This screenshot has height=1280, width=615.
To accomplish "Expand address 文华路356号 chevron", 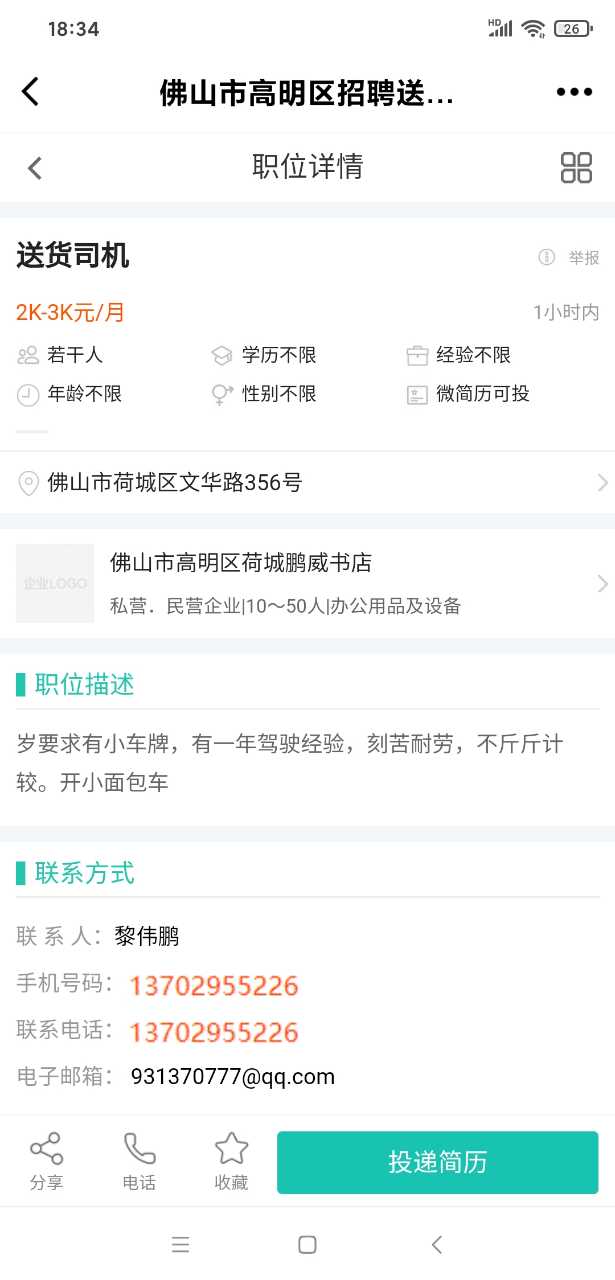I will click(602, 484).
